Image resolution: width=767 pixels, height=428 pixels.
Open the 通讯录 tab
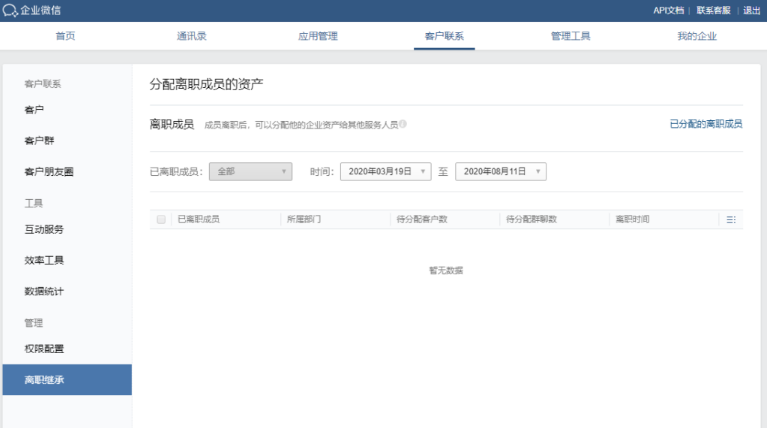pyautogui.click(x=191, y=36)
